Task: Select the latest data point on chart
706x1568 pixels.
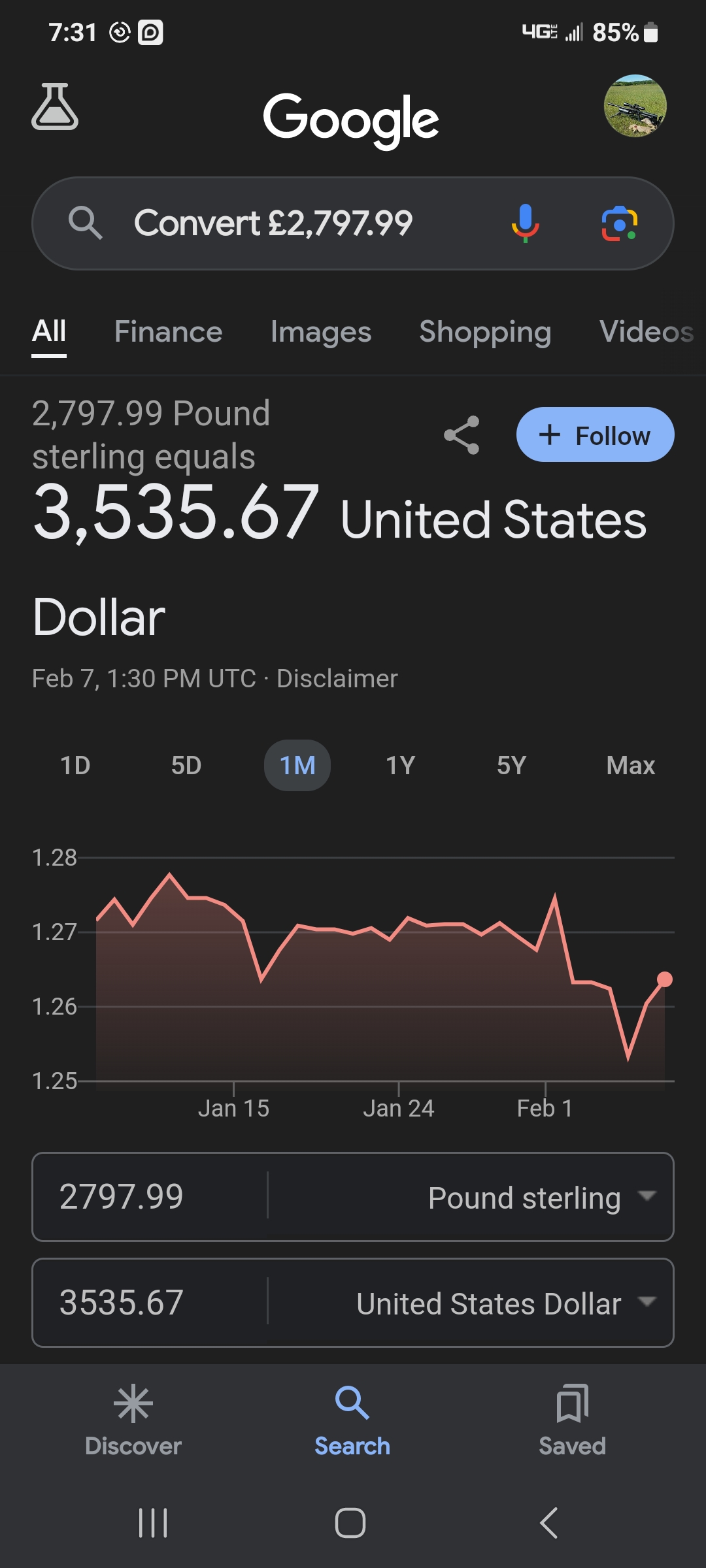Action: click(x=664, y=979)
